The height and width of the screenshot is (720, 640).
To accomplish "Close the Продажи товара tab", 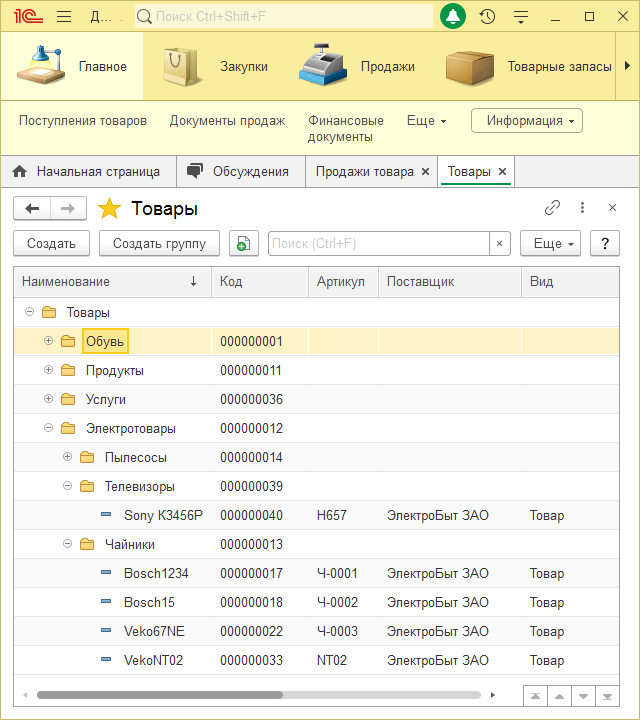I will coord(426,172).
